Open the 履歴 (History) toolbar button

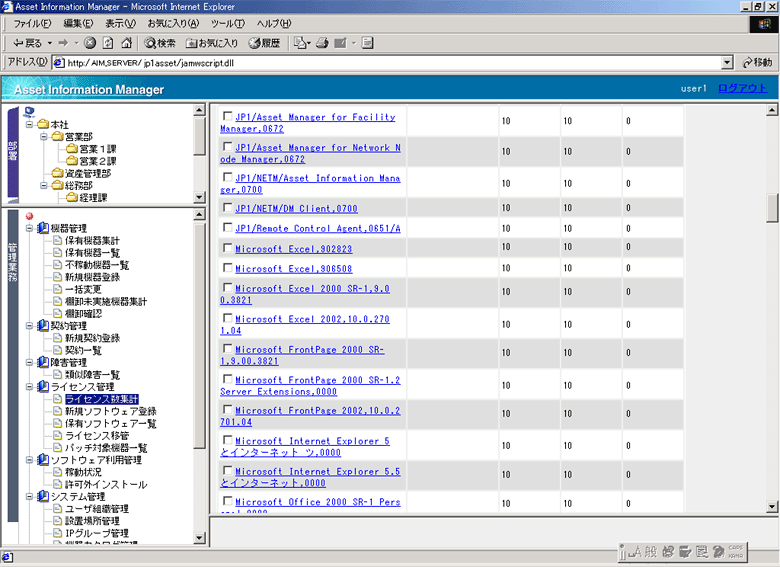click(x=265, y=43)
